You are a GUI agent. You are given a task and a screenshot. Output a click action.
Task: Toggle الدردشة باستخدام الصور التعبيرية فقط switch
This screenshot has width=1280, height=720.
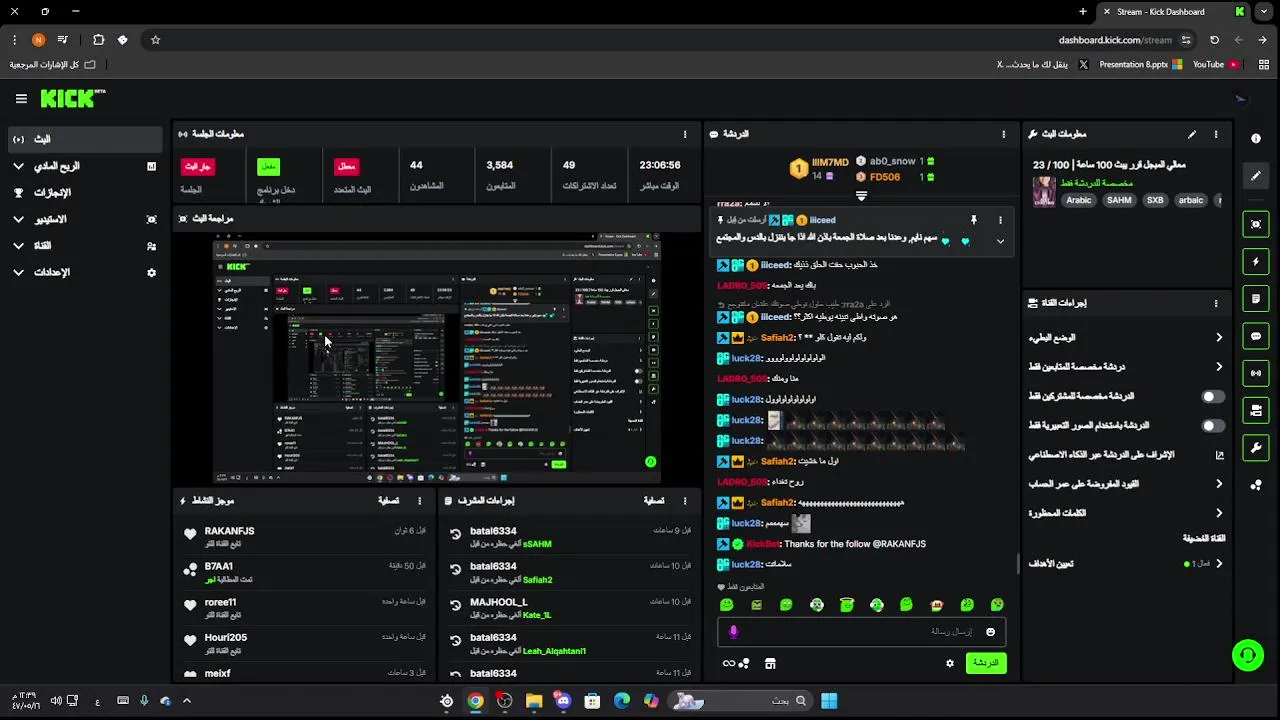[1212, 426]
